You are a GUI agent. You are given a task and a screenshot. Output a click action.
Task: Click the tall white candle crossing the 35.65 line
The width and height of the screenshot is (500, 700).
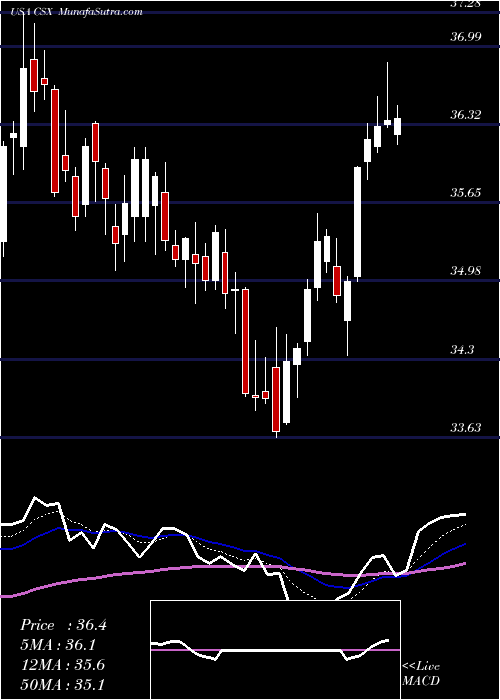pos(358,222)
